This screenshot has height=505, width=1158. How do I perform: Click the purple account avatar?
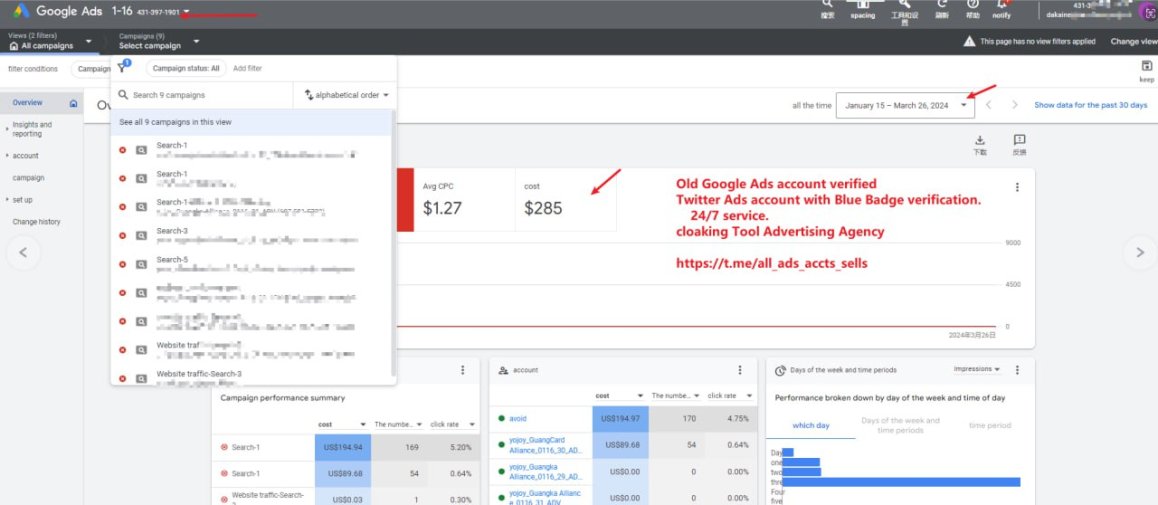1149,10
